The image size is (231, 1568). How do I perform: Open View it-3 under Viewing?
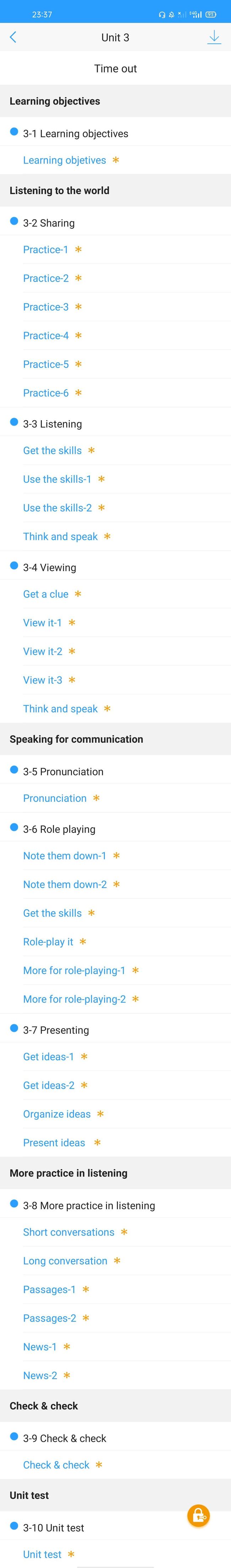tap(43, 680)
